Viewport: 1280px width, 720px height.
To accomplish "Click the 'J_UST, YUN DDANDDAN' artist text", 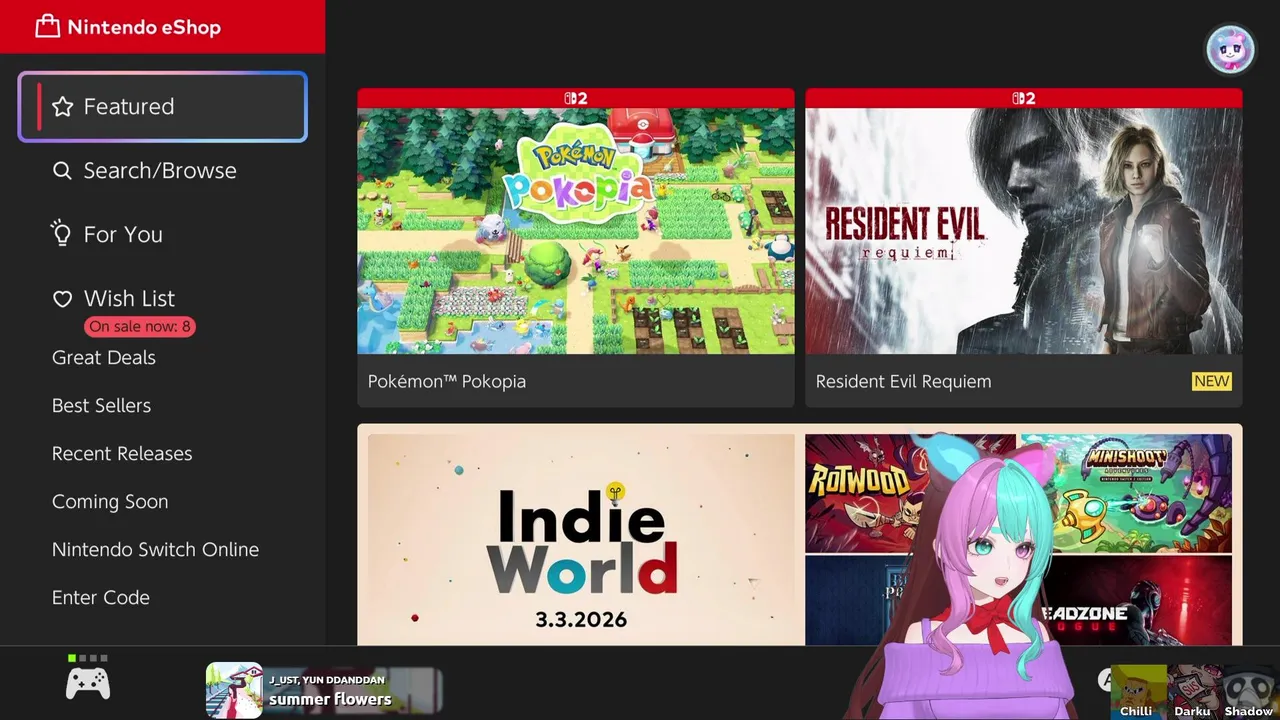I will tap(327, 680).
